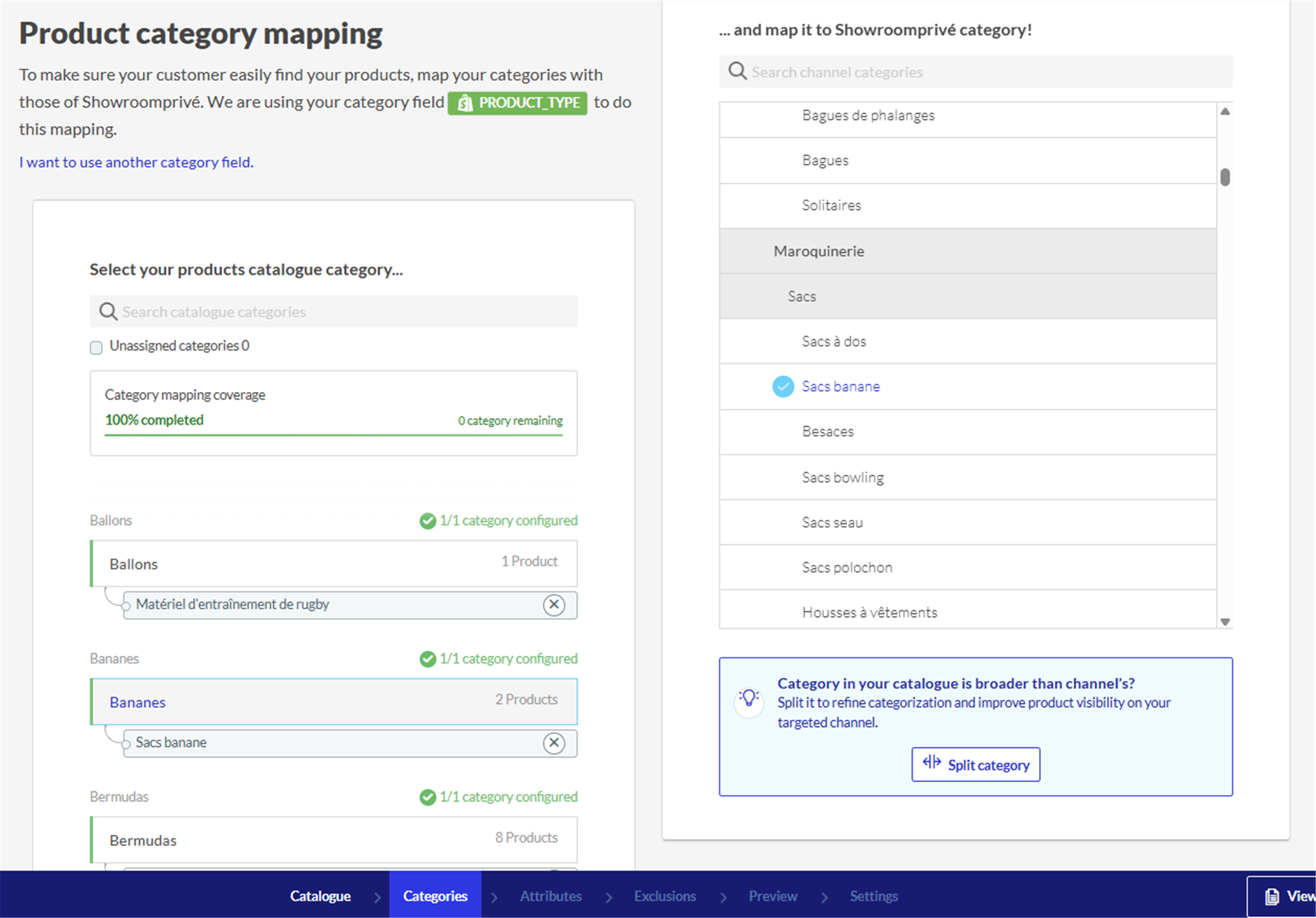This screenshot has height=918, width=1316.
Task: Click the lightbulb tip icon
Action: click(749, 698)
